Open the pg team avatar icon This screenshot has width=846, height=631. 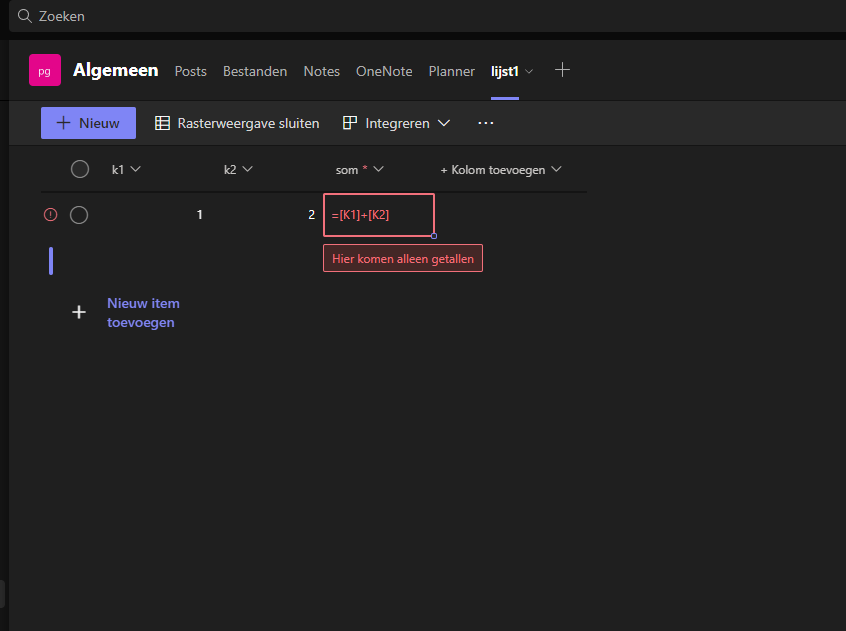click(45, 70)
